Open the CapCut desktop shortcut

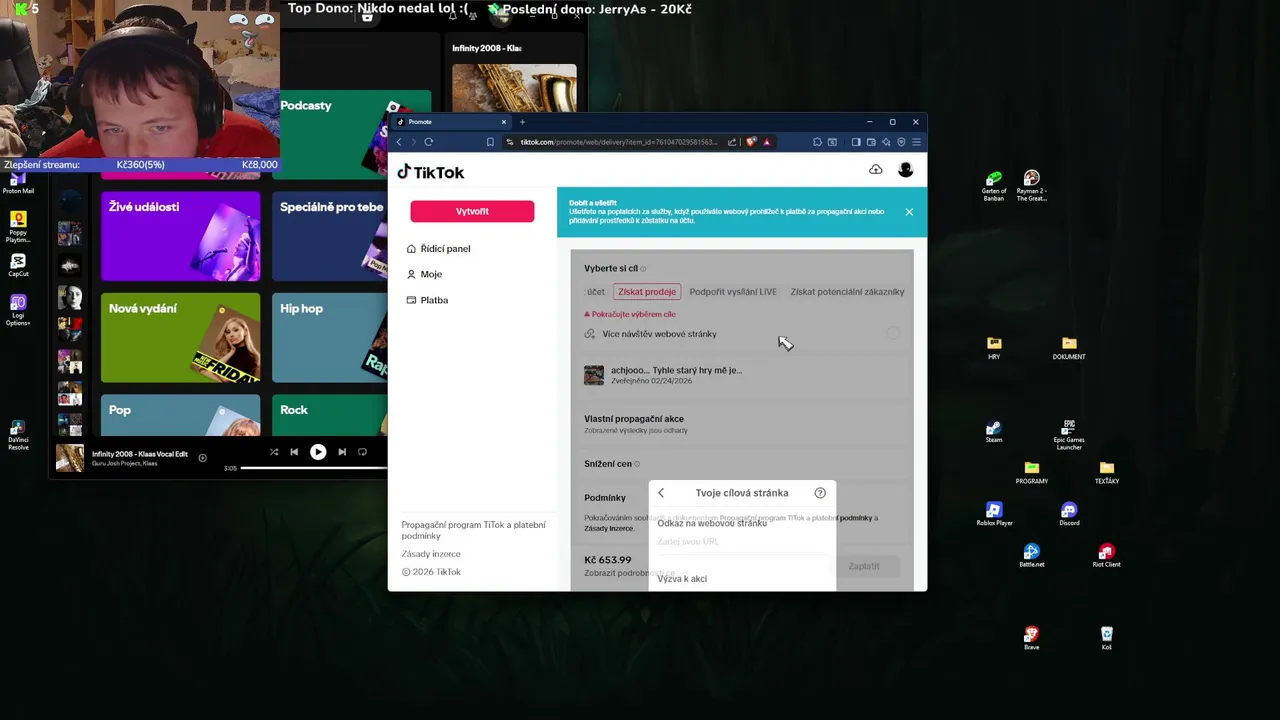click(x=18, y=265)
